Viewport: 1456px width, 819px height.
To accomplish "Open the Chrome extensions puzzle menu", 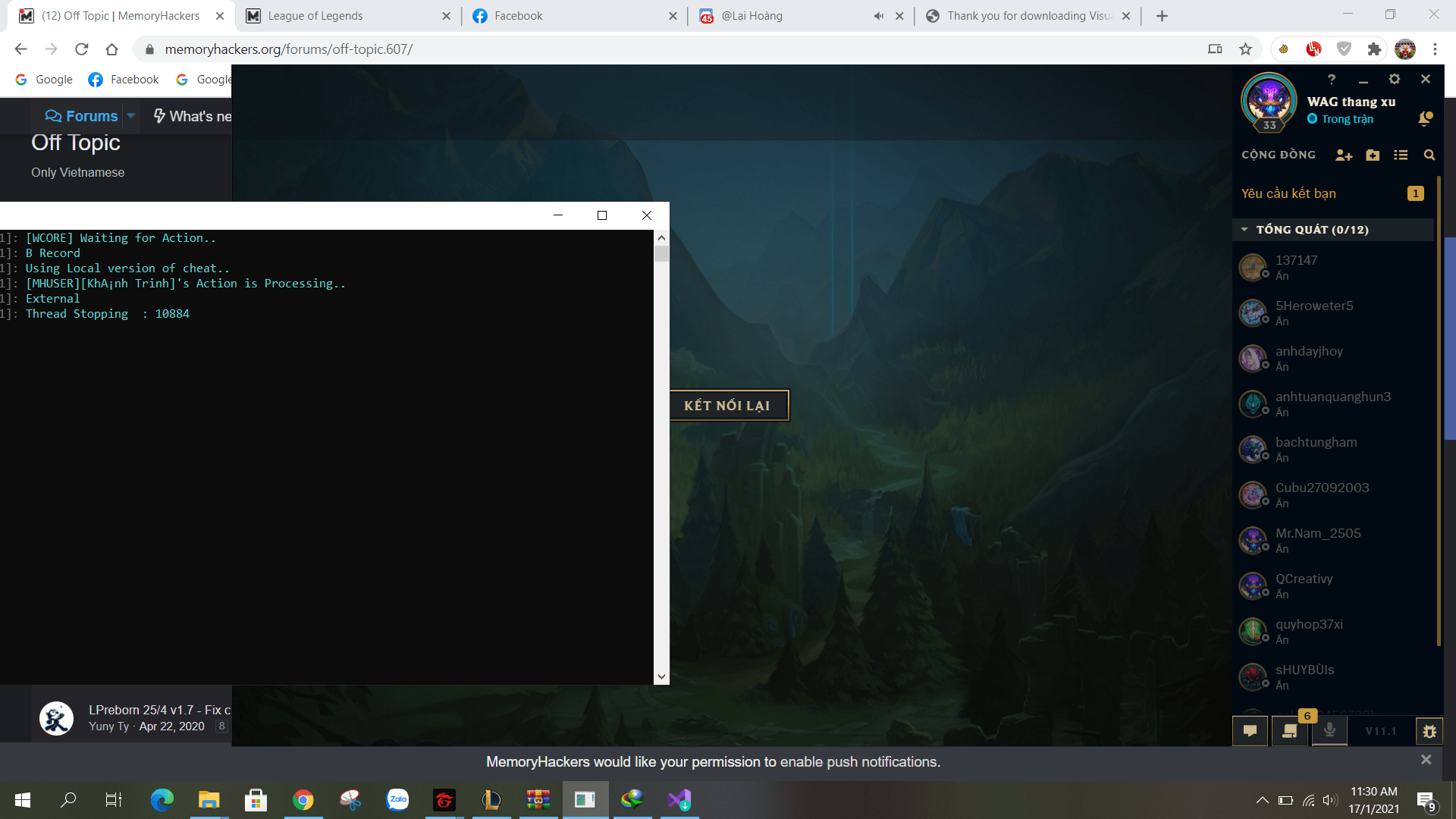I will point(1374,49).
